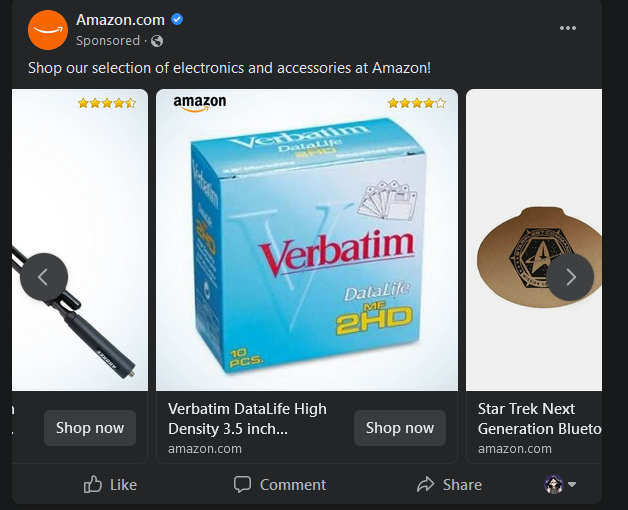Click the Amazon orange profile logo

[47, 30]
